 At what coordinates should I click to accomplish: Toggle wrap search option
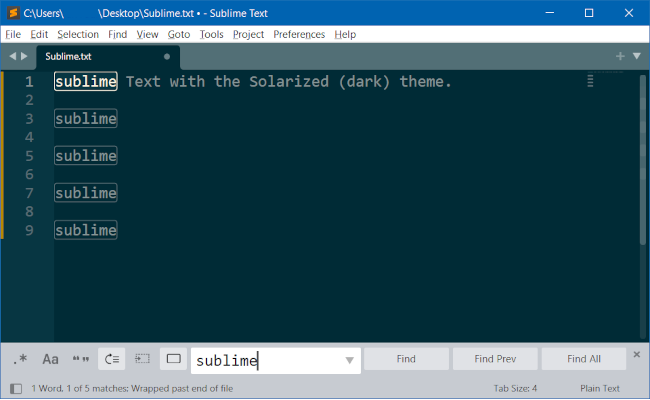point(112,359)
